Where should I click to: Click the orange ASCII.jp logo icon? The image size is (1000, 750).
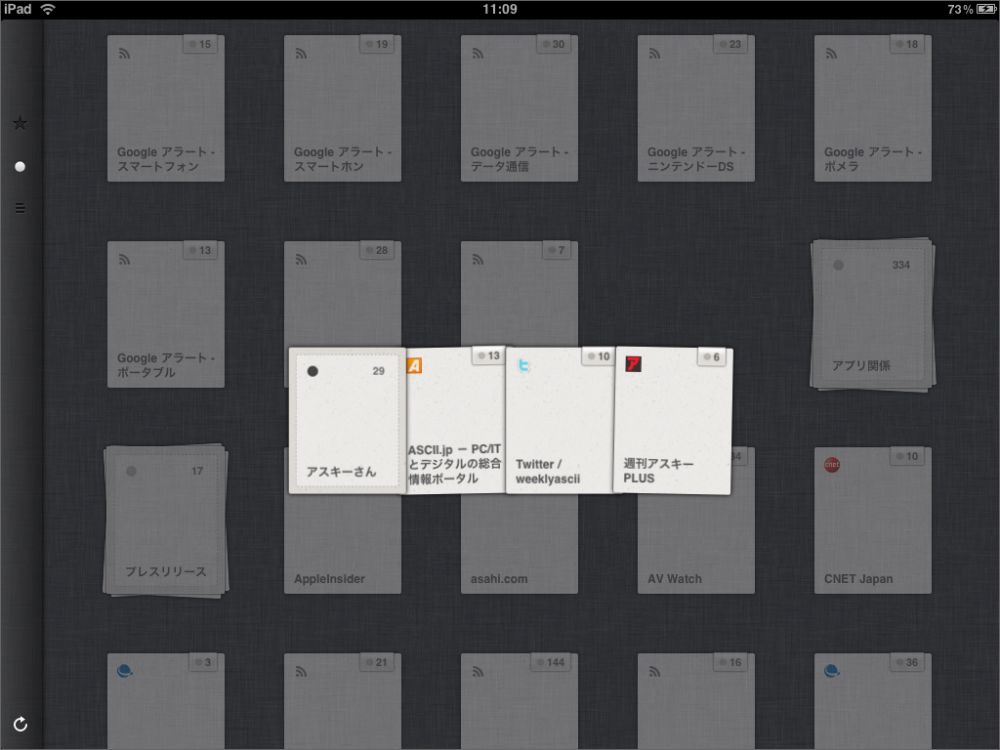coord(415,366)
